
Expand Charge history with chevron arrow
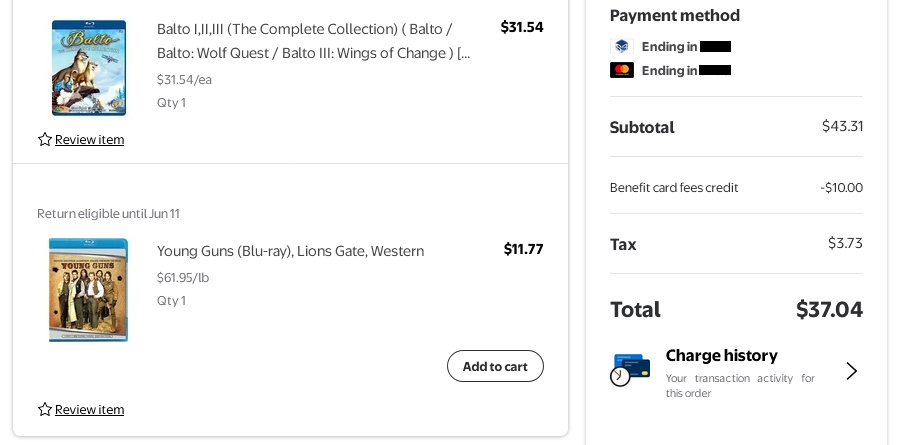(851, 371)
